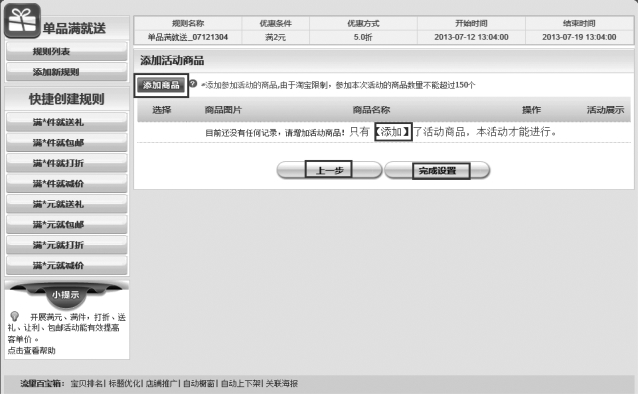
Task: Select quick rule 满*件就送礼
Action: [x=67, y=122]
